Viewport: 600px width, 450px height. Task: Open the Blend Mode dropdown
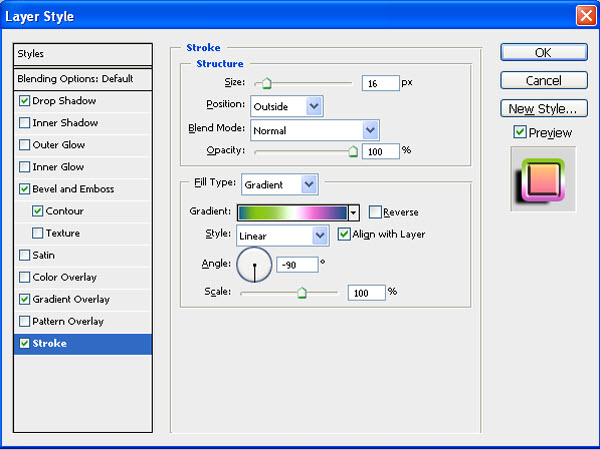pos(370,129)
